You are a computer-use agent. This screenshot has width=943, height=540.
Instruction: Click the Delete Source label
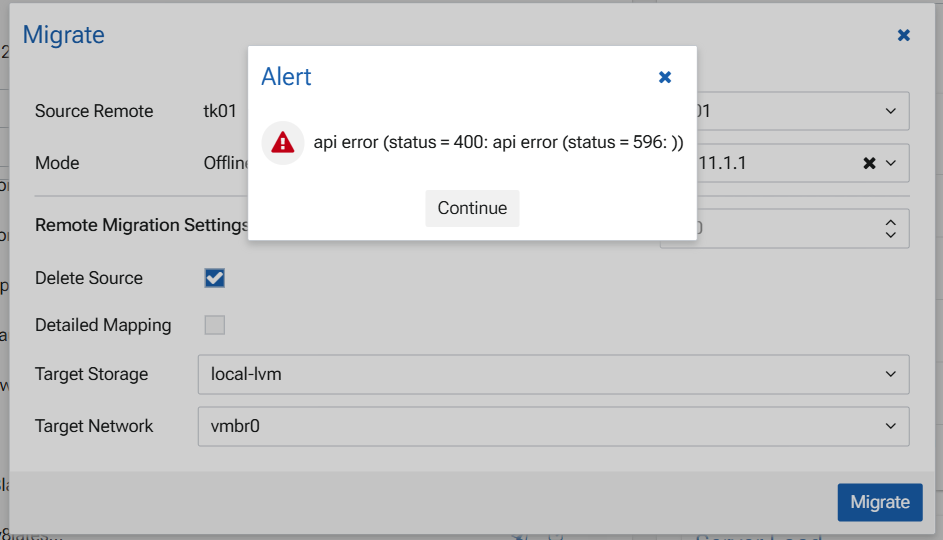(x=89, y=278)
